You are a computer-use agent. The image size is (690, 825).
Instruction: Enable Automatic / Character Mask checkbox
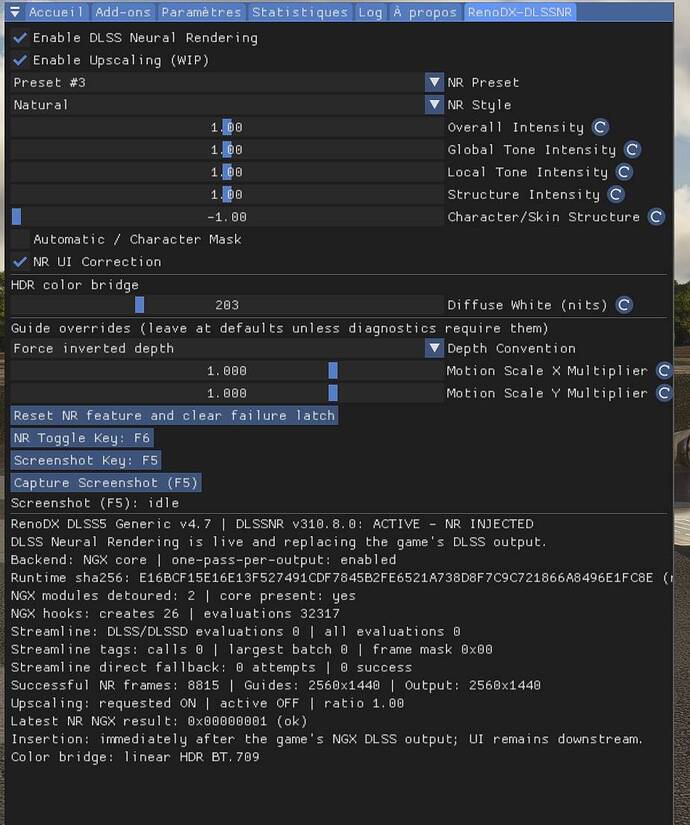coord(20,239)
